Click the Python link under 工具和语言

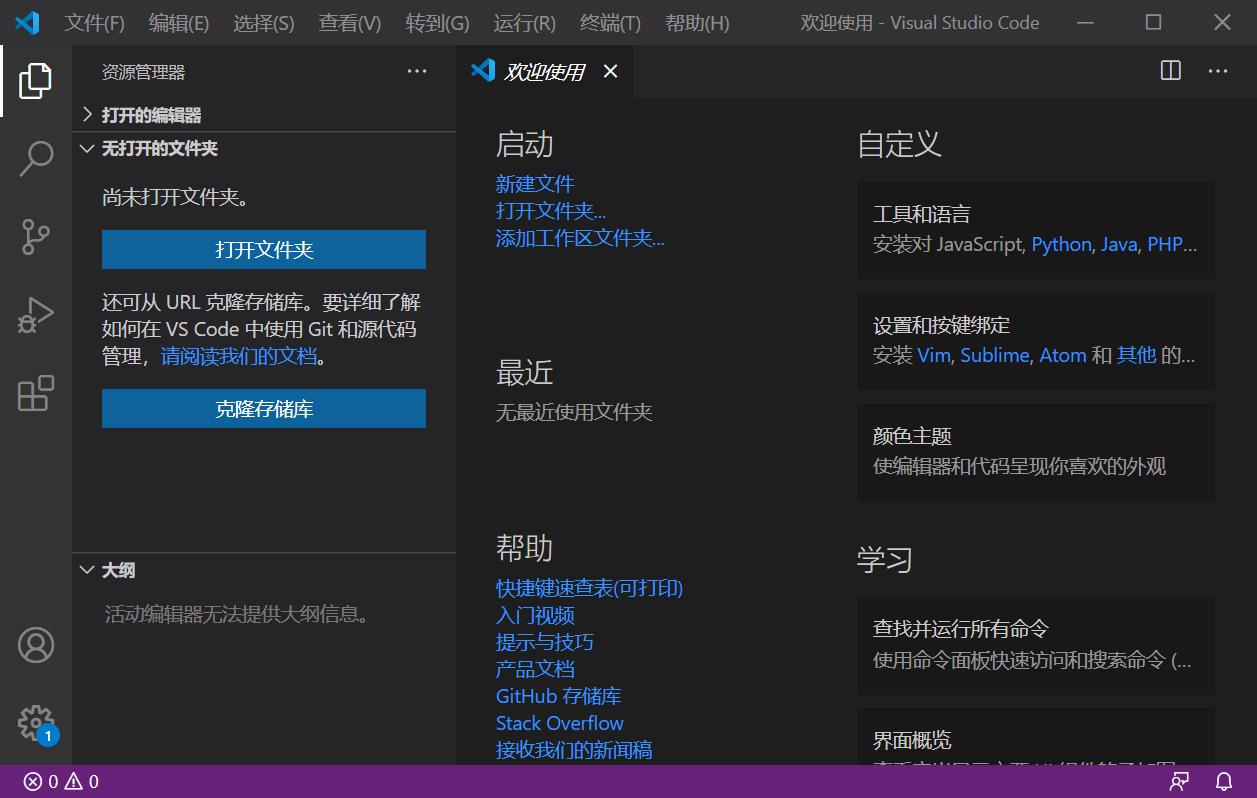coord(1061,244)
